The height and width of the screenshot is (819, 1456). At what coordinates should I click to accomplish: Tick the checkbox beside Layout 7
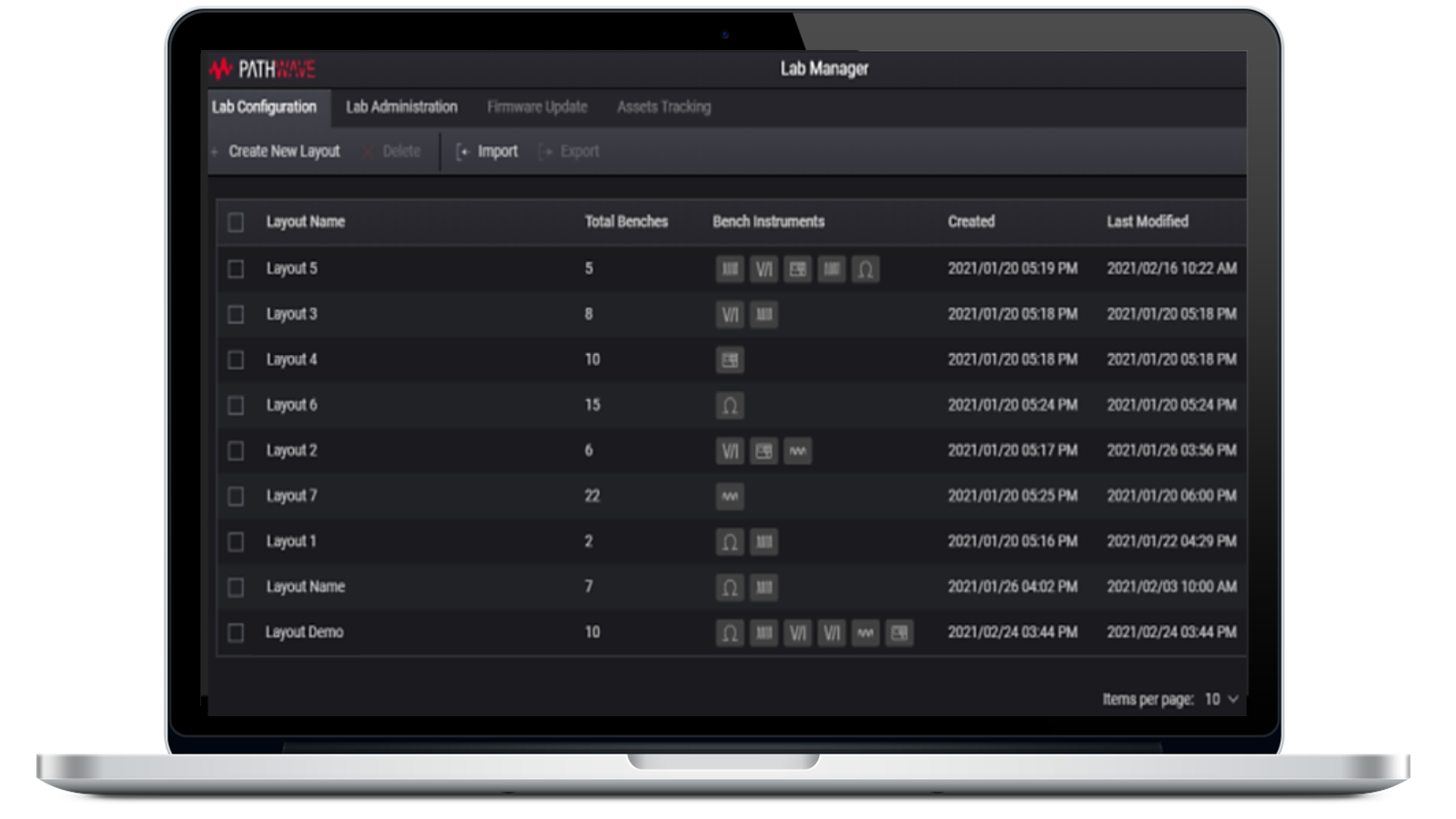(236, 497)
